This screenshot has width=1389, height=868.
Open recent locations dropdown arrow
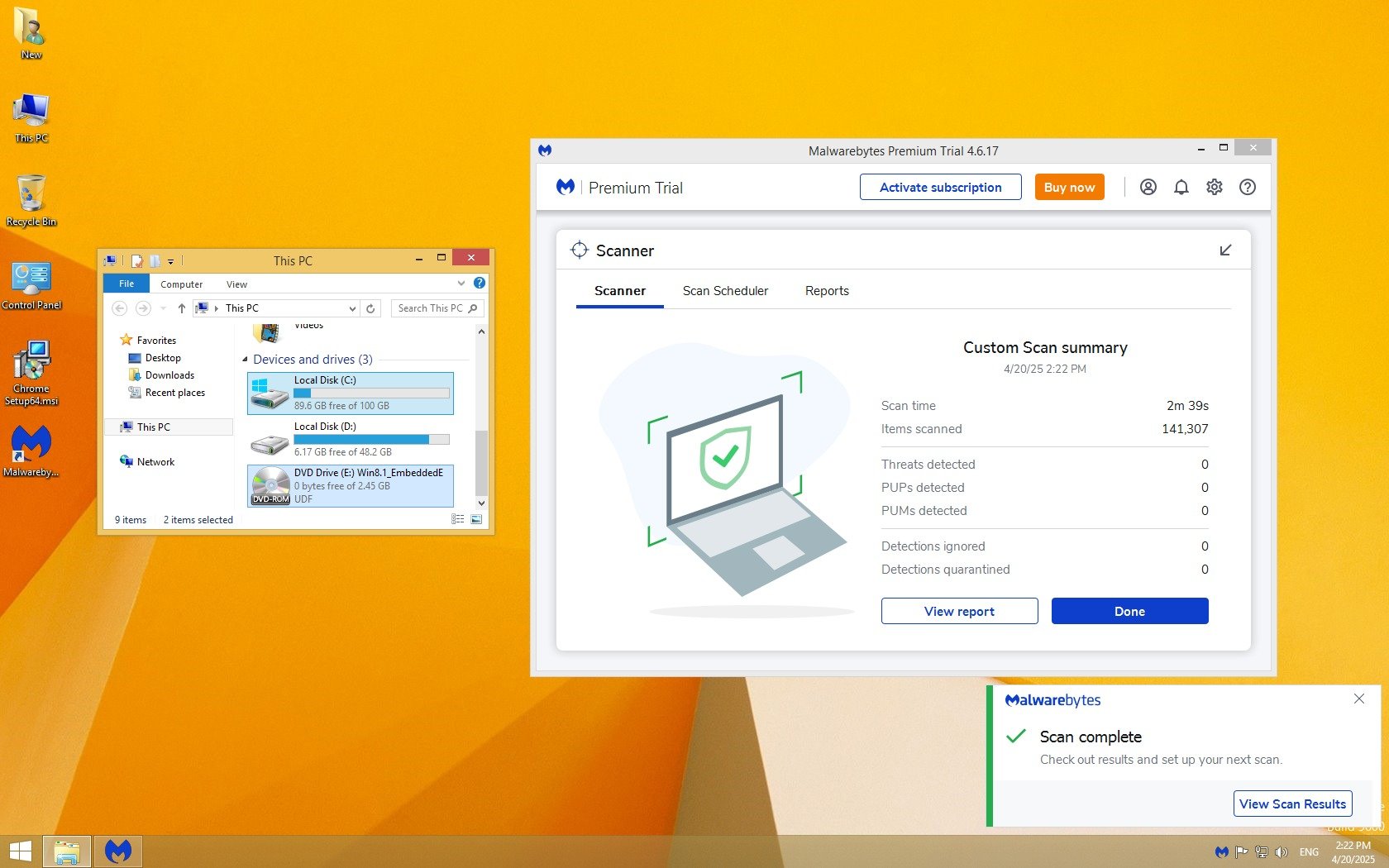pos(163,308)
